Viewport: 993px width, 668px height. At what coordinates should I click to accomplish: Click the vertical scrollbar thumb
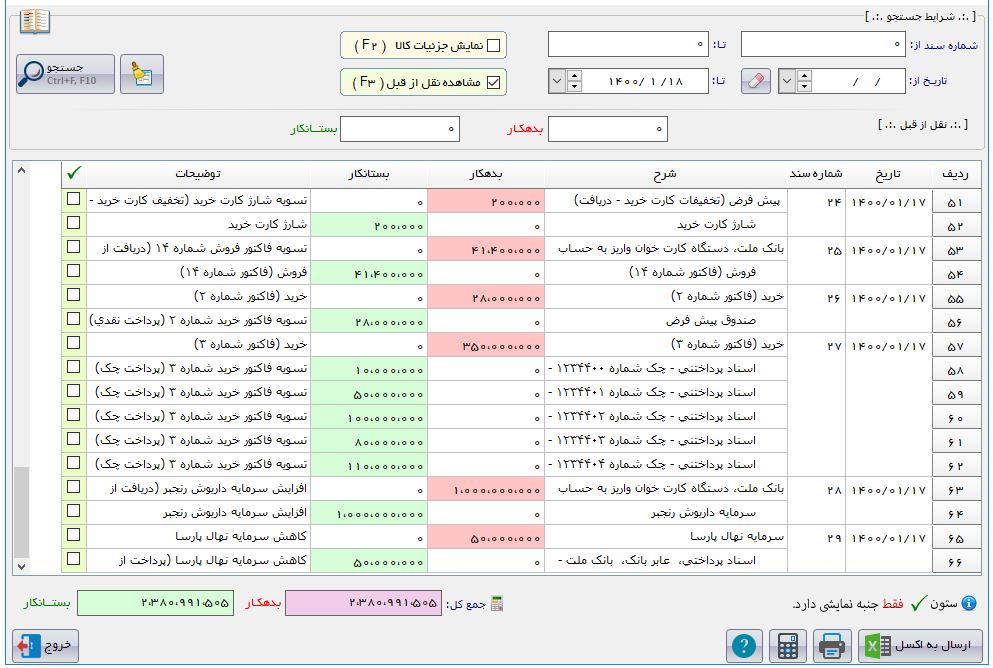click(22, 513)
